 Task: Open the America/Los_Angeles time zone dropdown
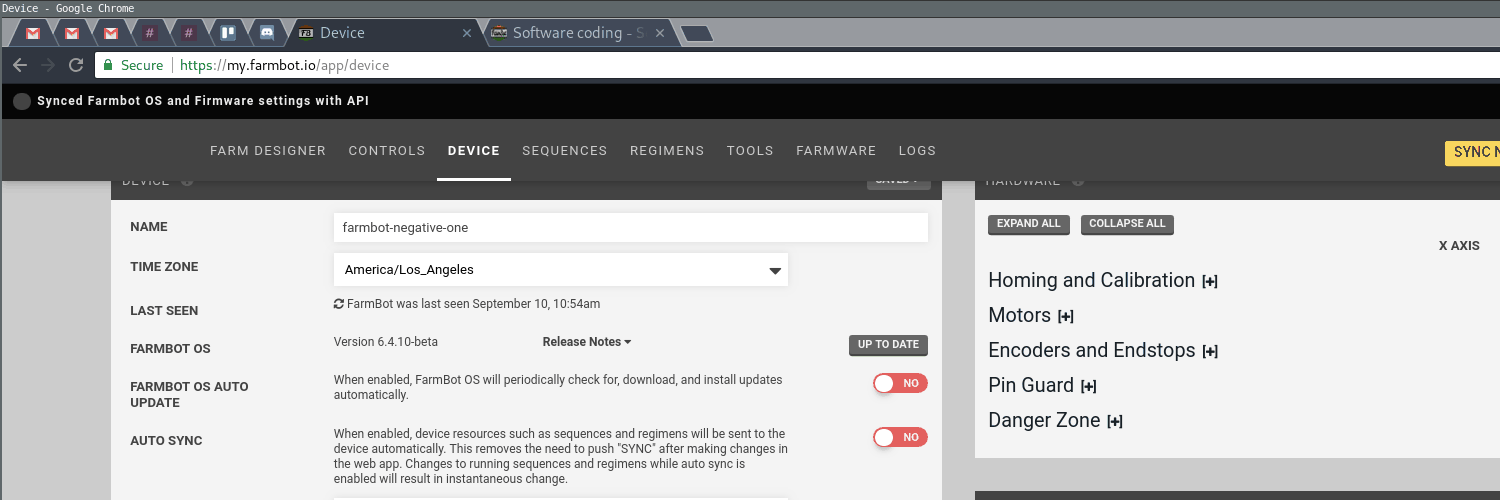click(560, 270)
